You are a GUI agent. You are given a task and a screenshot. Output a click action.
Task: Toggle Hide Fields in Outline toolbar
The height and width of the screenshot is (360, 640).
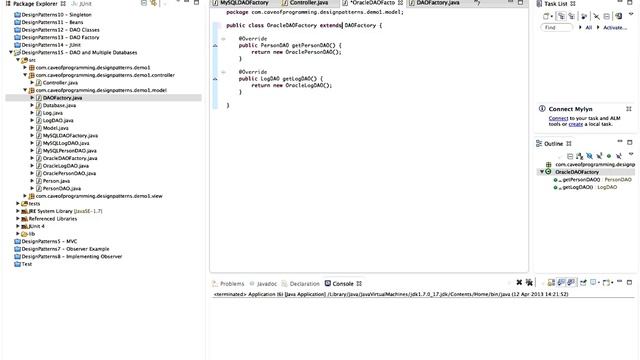point(589,156)
